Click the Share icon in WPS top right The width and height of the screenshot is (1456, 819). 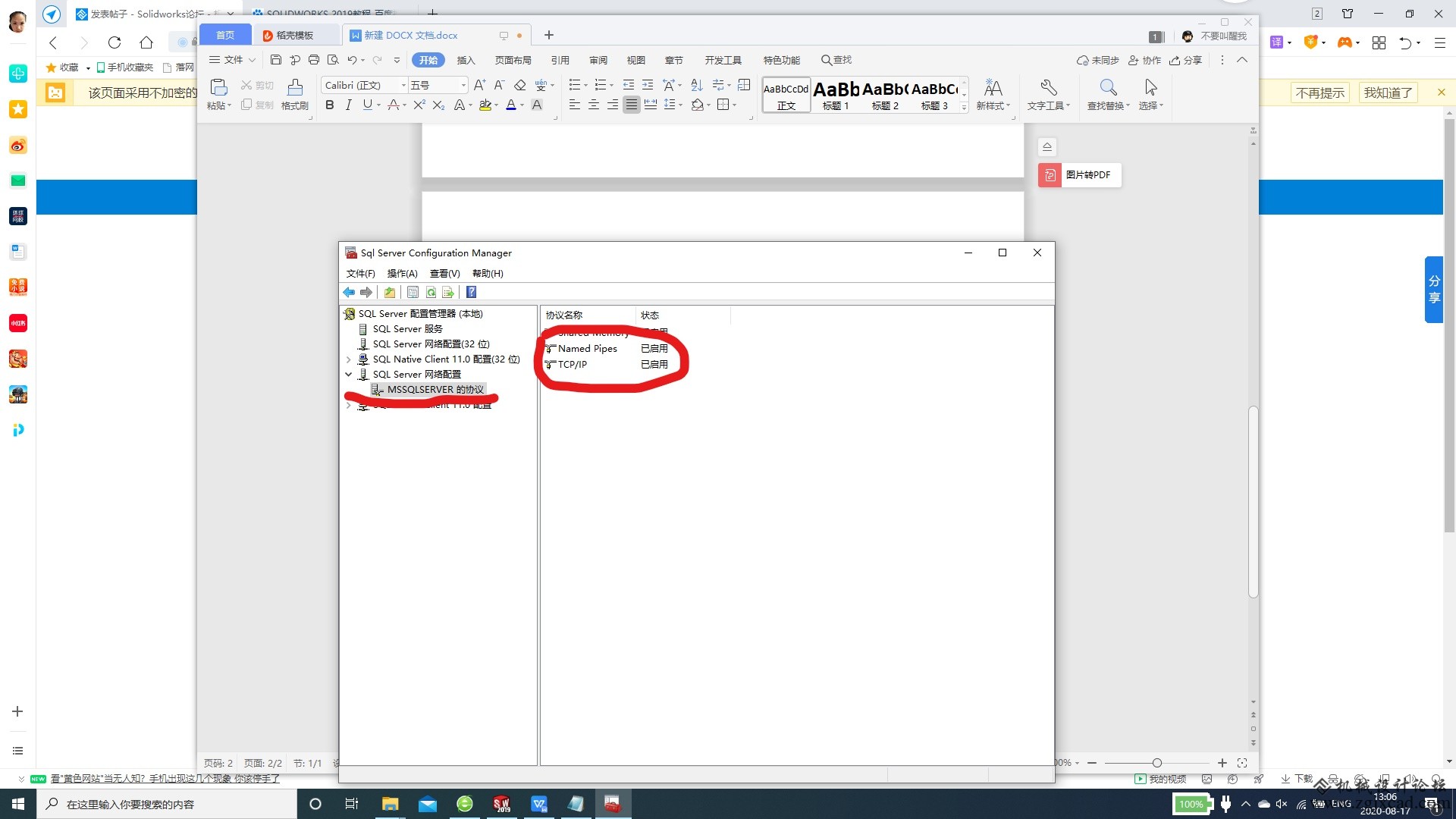coord(1186,60)
